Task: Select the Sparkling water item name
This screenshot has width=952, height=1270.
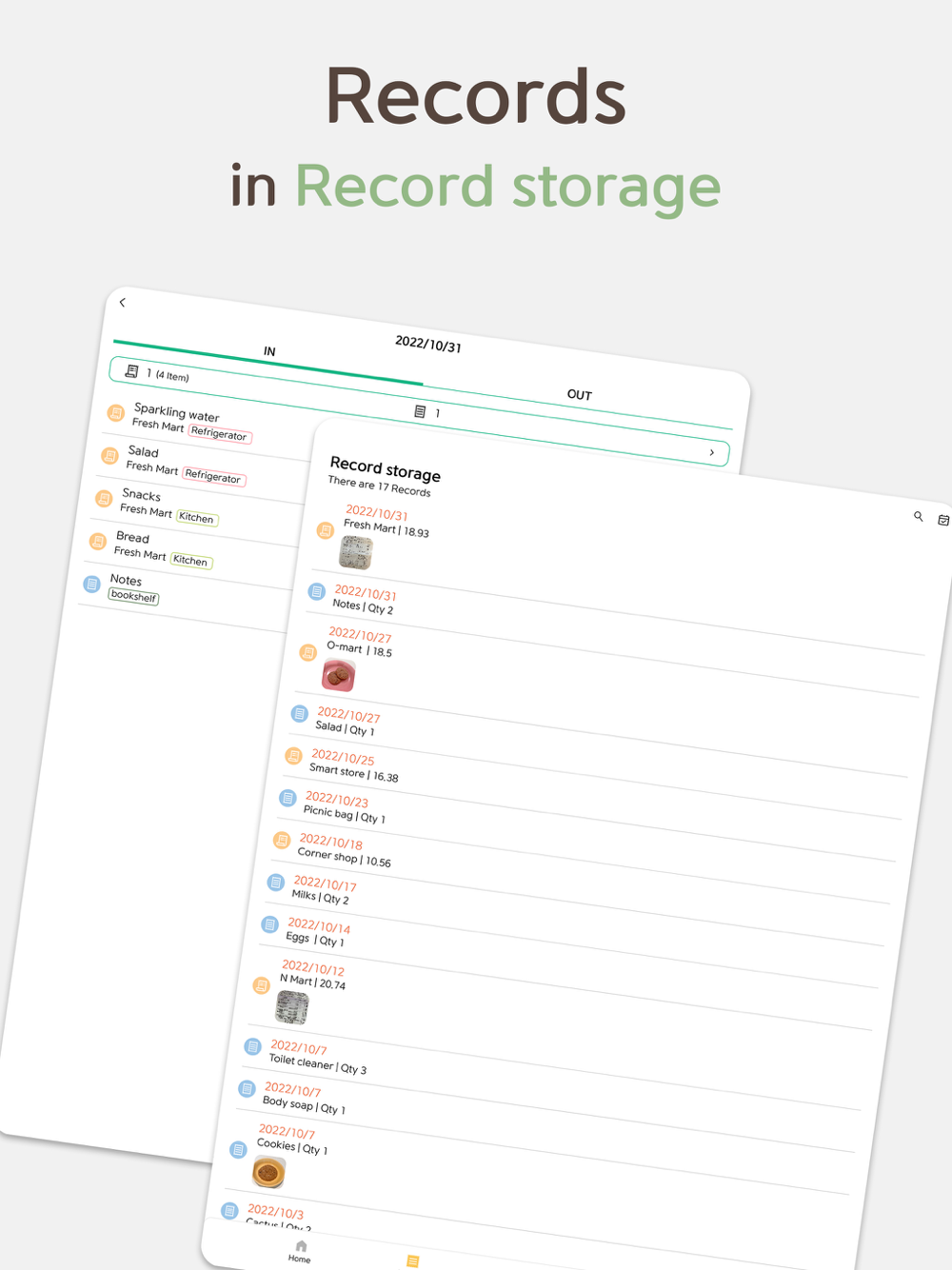Action: click(x=176, y=412)
